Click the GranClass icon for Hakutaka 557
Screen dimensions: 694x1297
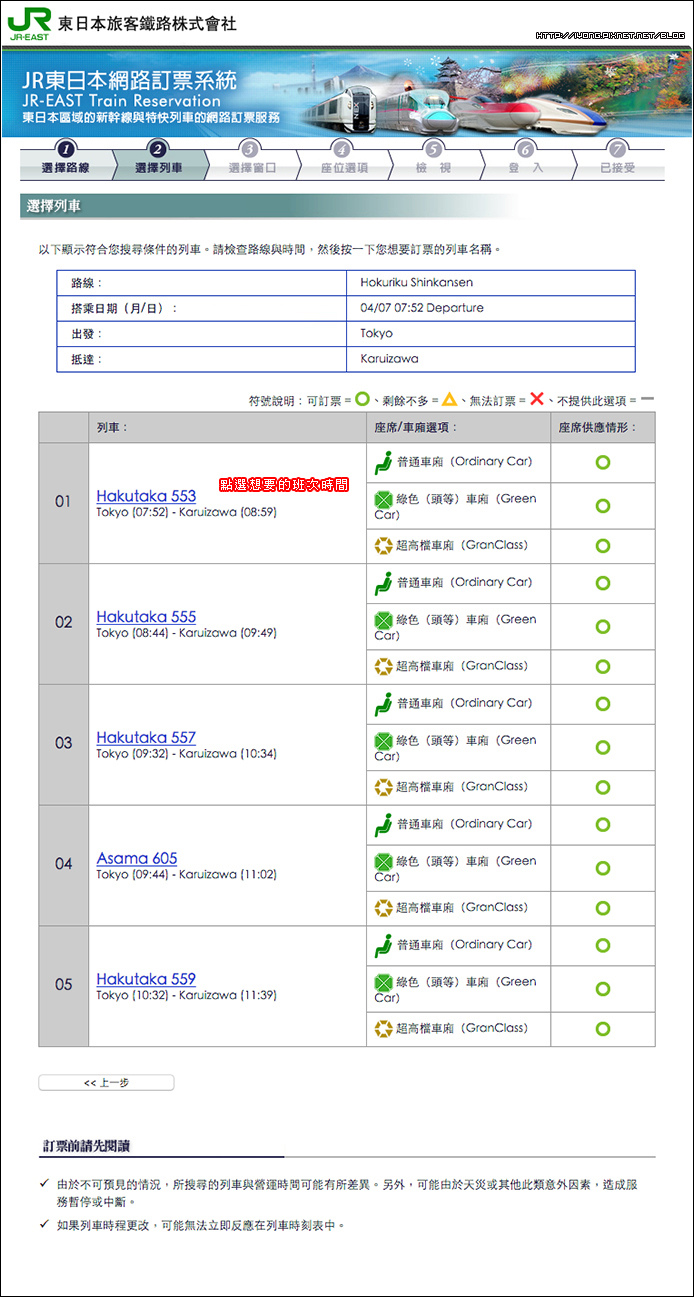click(383, 787)
